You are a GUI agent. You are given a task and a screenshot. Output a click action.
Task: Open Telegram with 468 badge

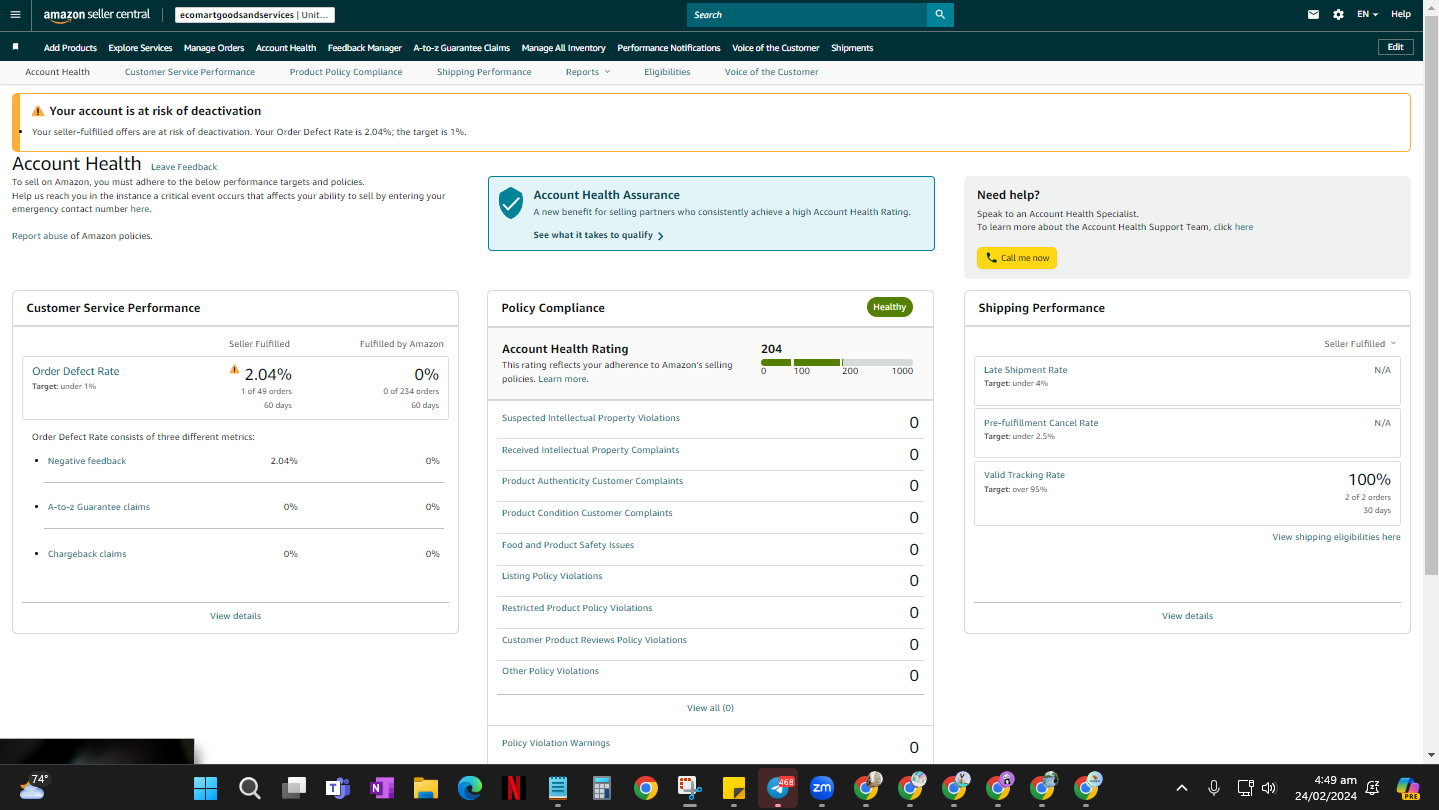pos(778,788)
